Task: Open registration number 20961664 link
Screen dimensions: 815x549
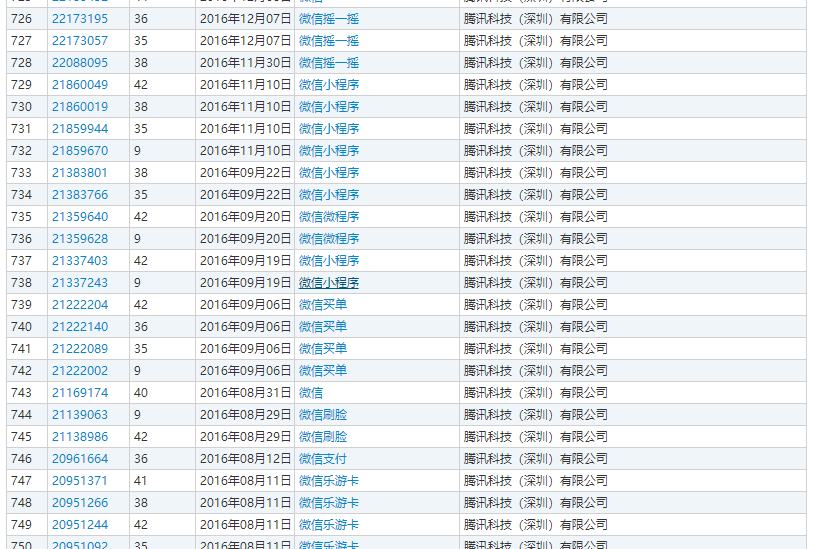Action: pyautogui.click(x=80, y=459)
